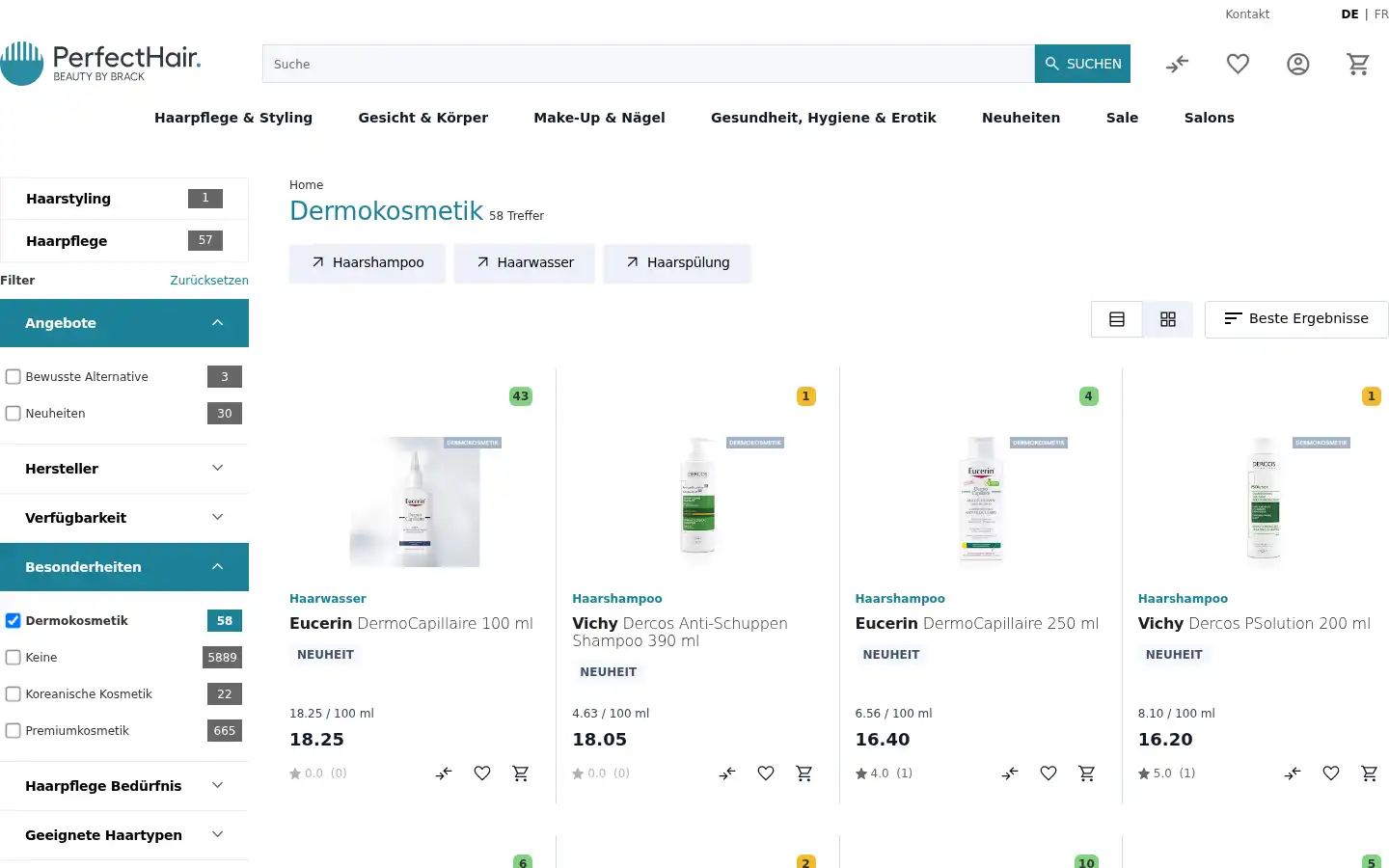This screenshot has height=868, width=1389.
Task: Open the wishlist heart icon in header
Action: (1238, 65)
